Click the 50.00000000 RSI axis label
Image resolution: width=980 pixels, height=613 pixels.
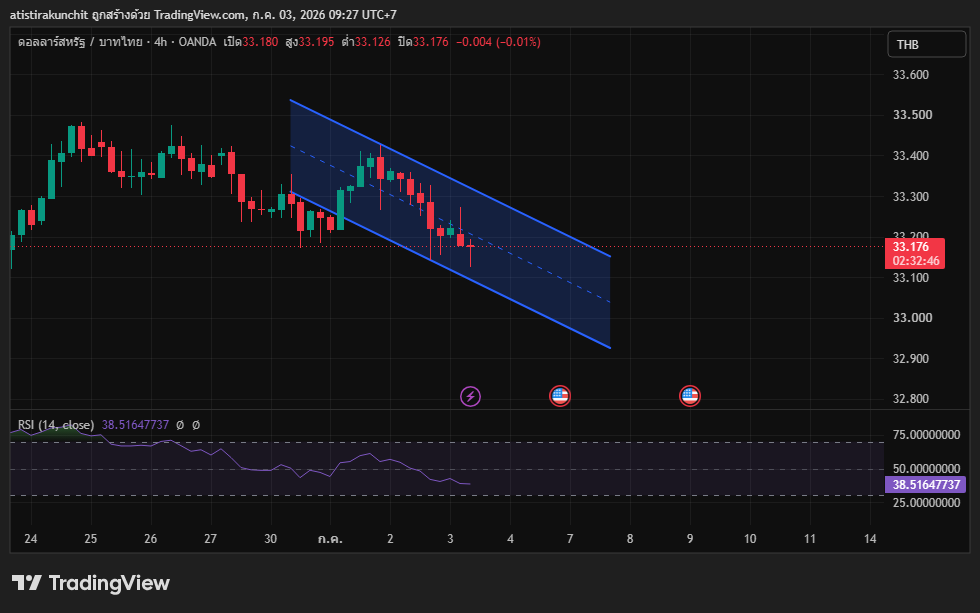click(926, 469)
